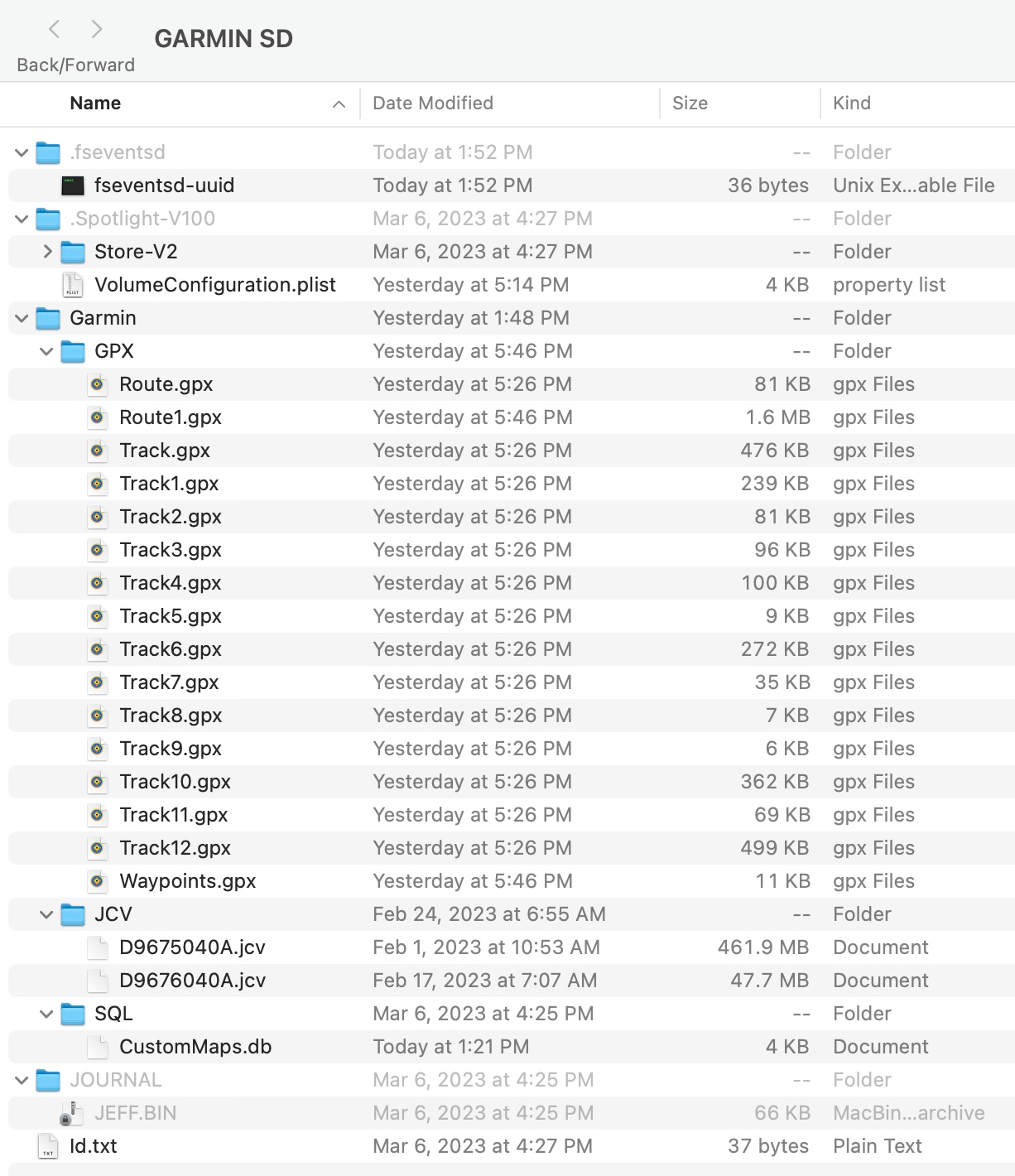The width and height of the screenshot is (1015, 1176).
Task: Click the Track3.gpx file icon
Action: click(98, 550)
